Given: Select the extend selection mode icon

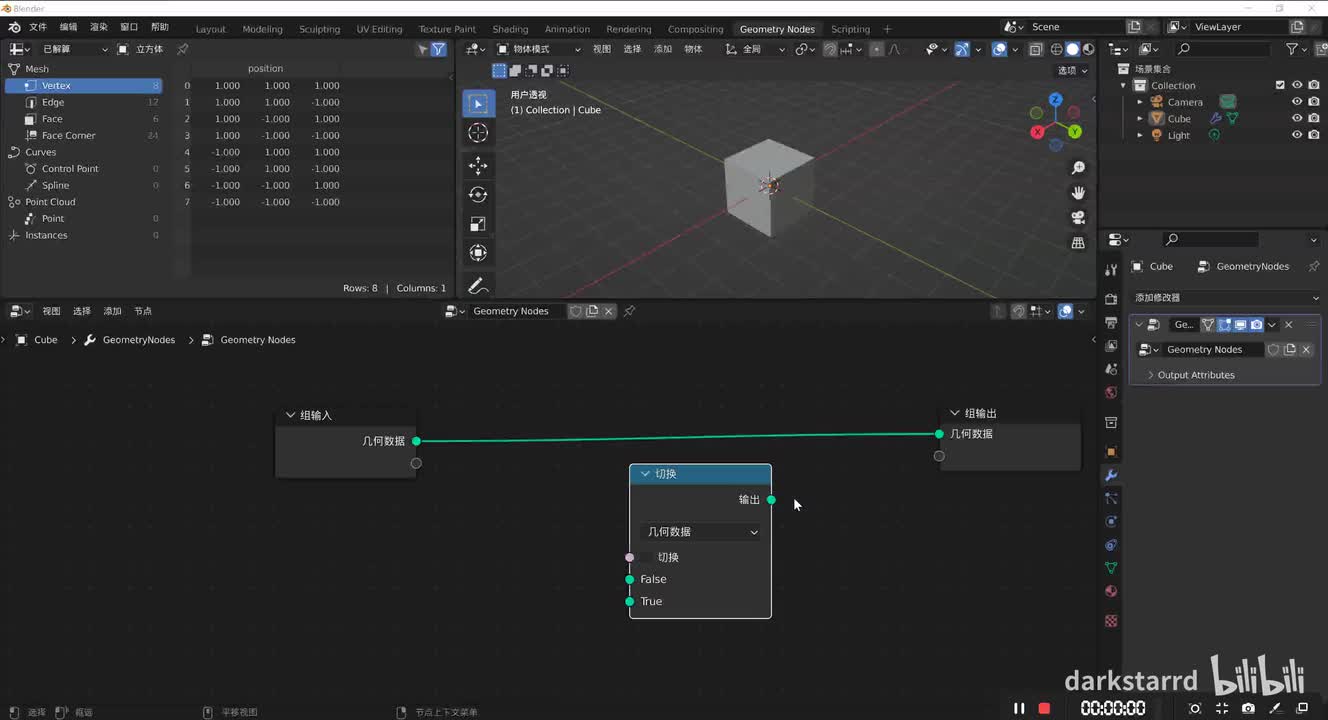Looking at the screenshot, I should [515, 70].
